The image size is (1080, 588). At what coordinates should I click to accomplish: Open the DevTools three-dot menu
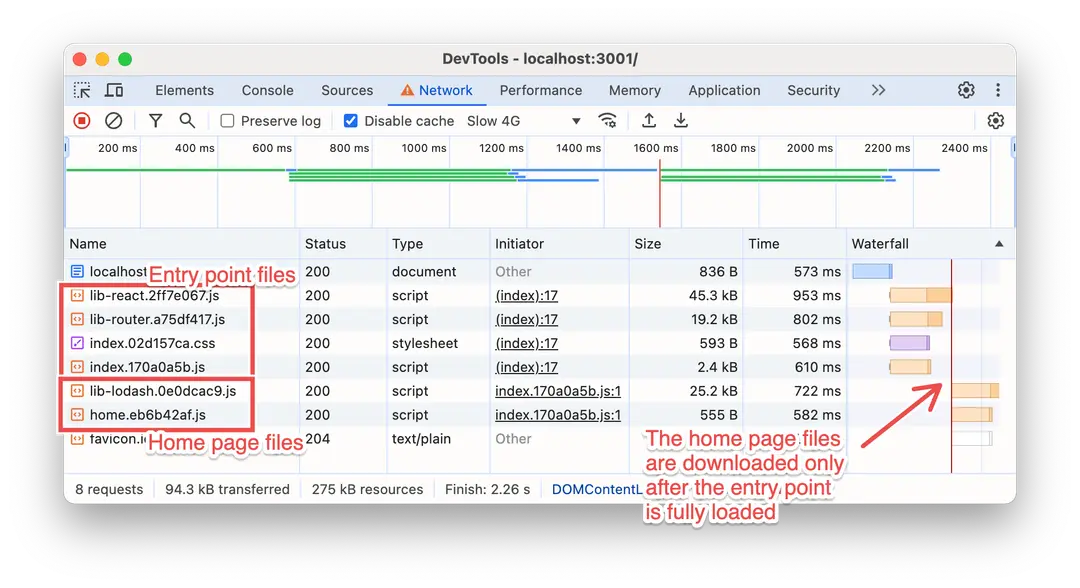pos(997,90)
